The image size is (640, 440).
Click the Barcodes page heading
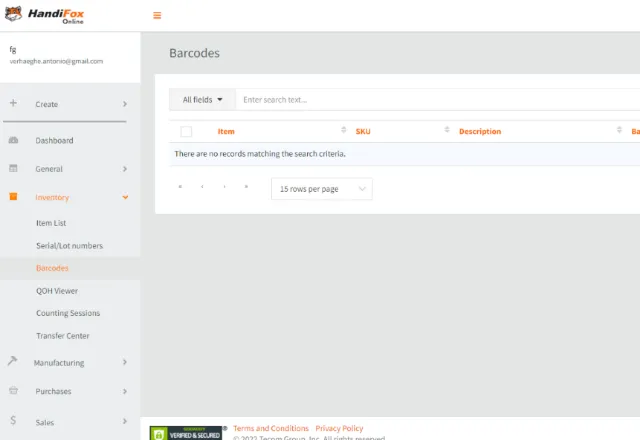coord(194,53)
